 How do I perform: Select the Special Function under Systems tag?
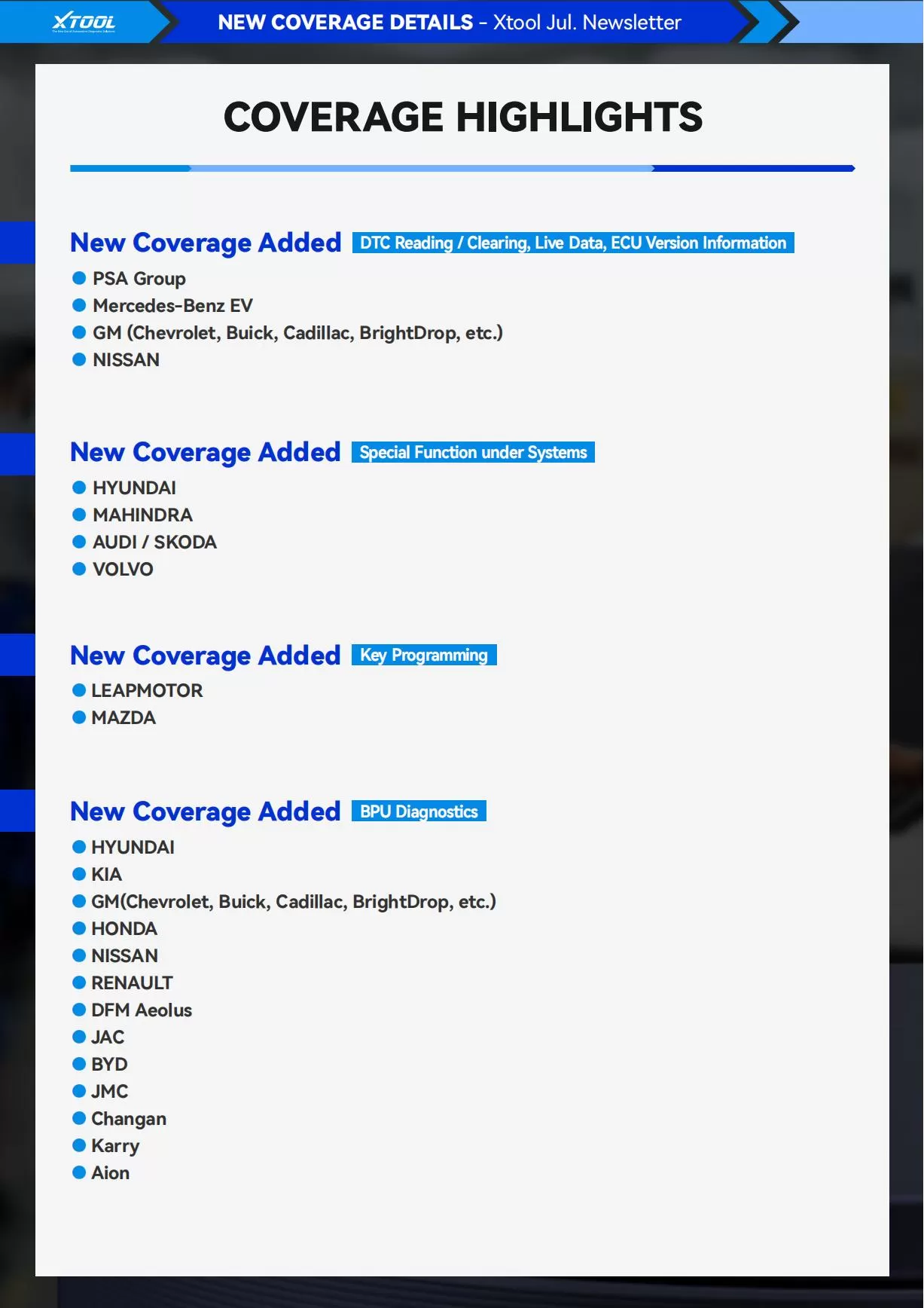point(473,452)
